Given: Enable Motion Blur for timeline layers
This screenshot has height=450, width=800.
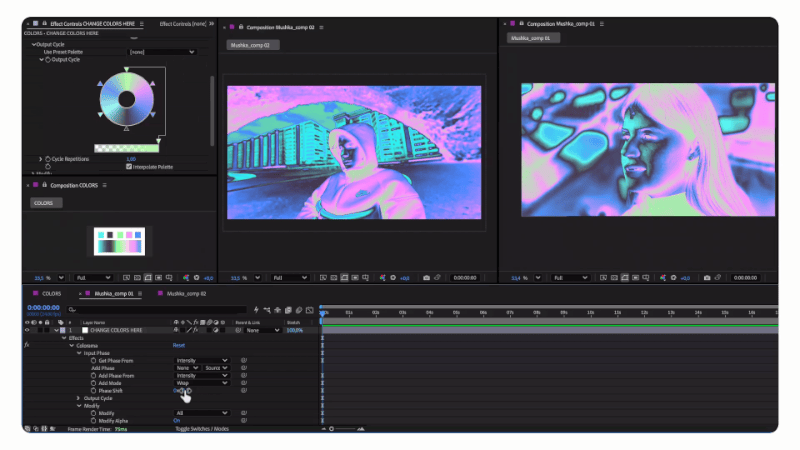Looking at the screenshot, I should [299, 310].
